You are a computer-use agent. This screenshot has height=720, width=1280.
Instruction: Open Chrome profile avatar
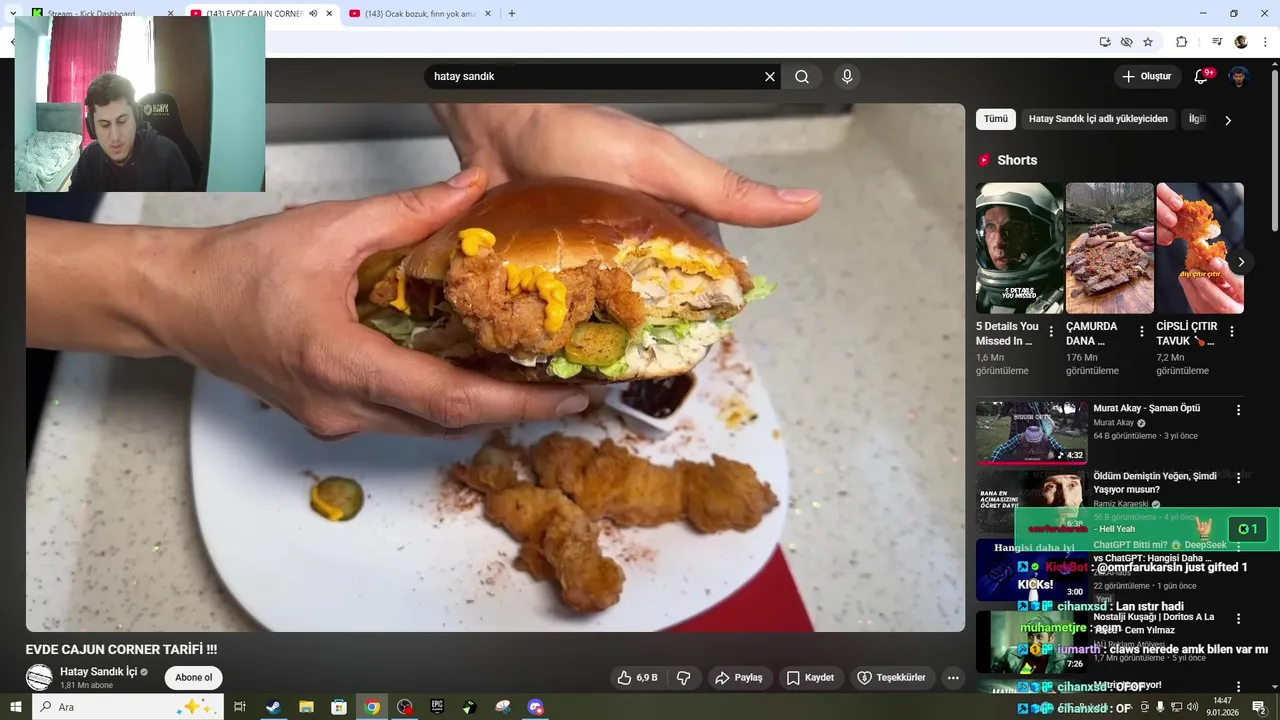pyautogui.click(x=1241, y=42)
